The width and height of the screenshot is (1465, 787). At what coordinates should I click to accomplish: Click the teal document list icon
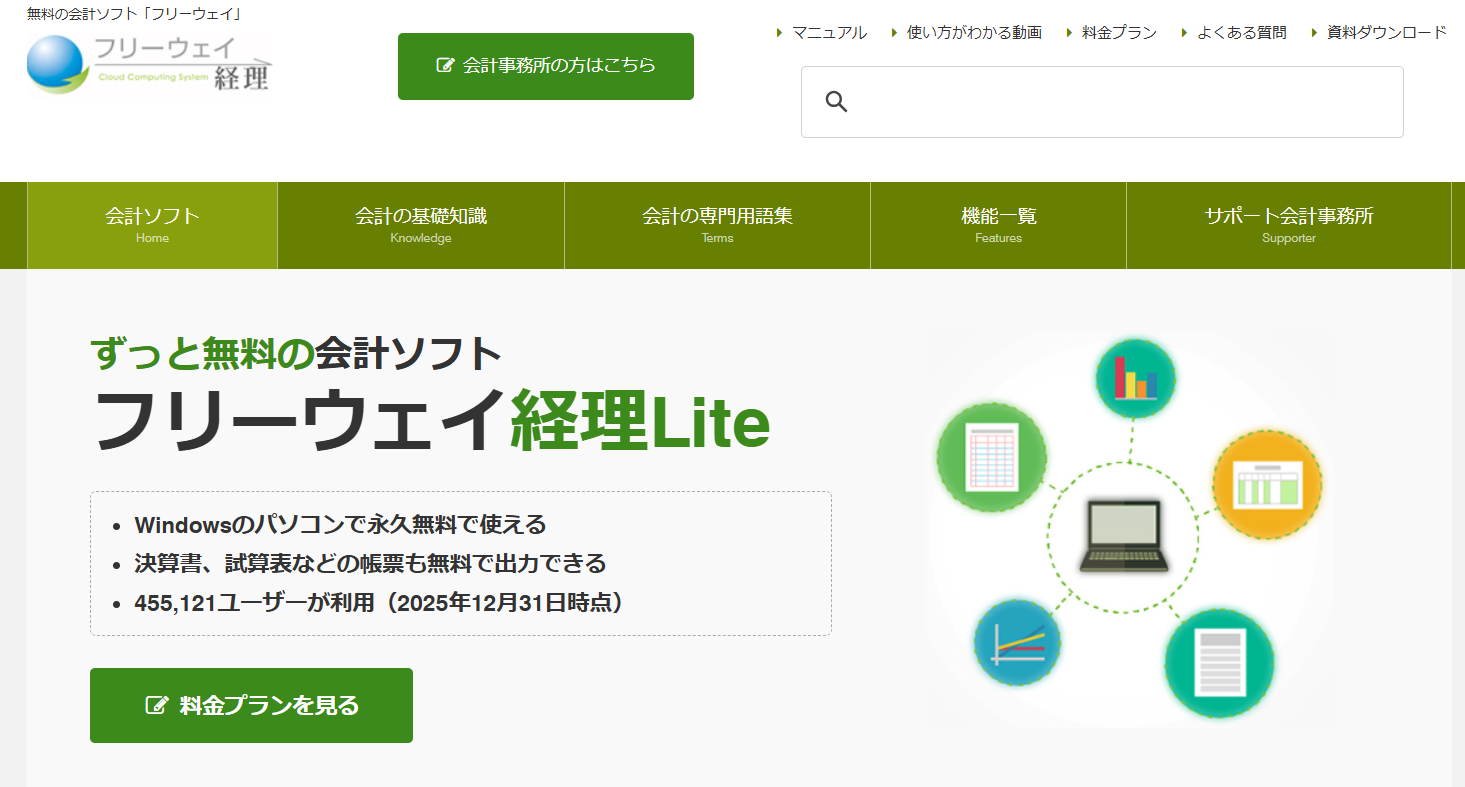click(x=1218, y=662)
